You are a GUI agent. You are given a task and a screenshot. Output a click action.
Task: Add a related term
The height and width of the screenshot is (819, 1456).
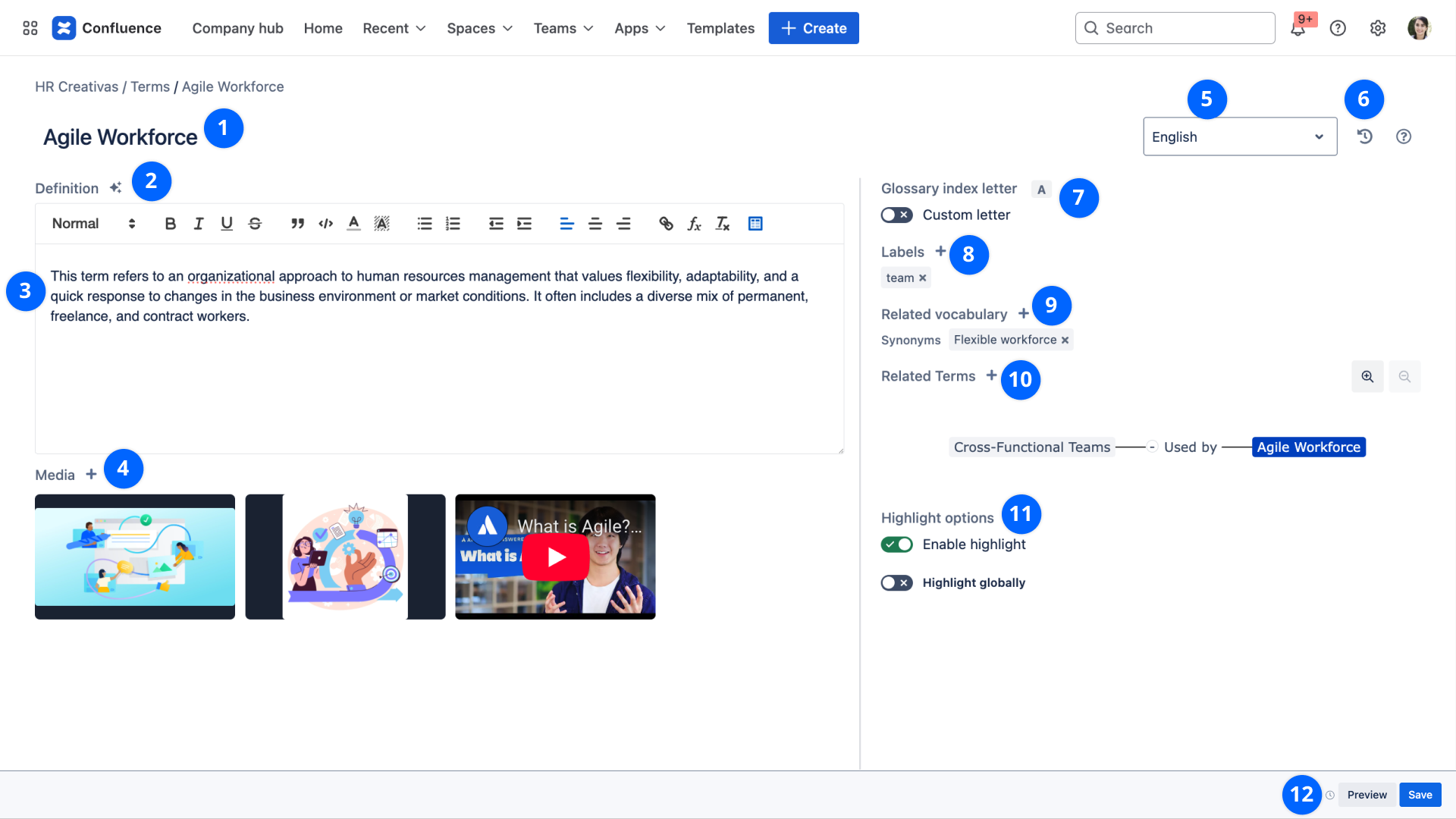[x=991, y=375]
